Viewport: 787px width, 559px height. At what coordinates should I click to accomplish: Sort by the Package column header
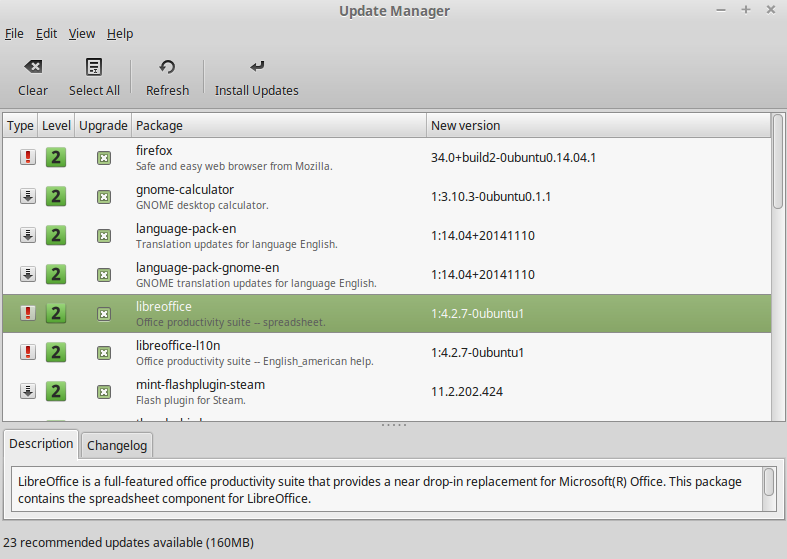tap(279, 125)
